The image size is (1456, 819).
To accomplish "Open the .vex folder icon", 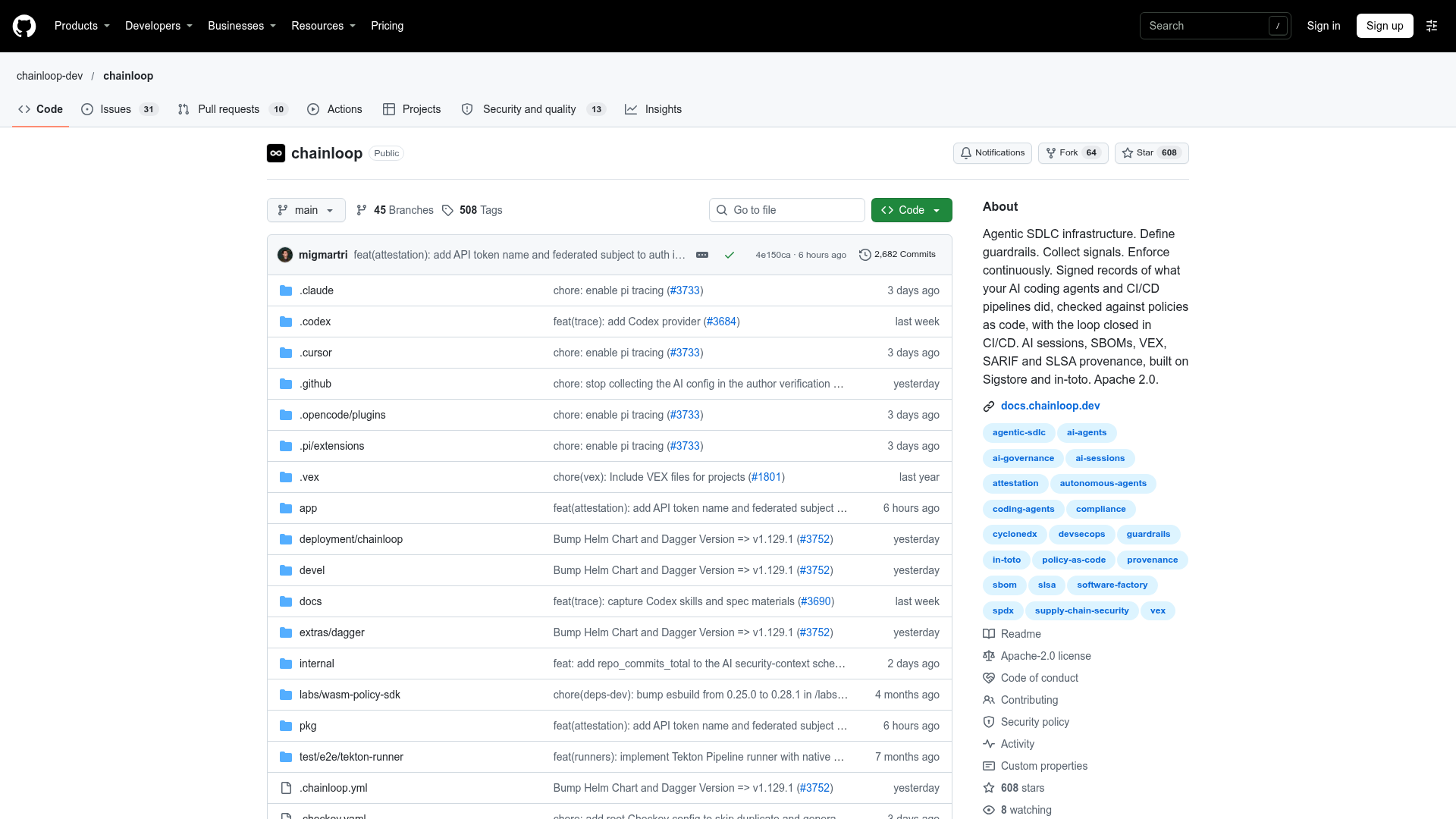I will (x=286, y=477).
